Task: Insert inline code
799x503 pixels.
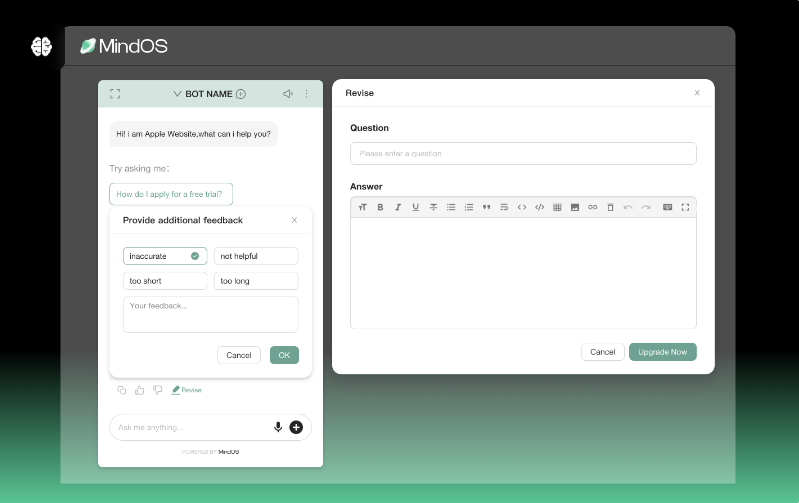Action: click(x=522, y=207)
